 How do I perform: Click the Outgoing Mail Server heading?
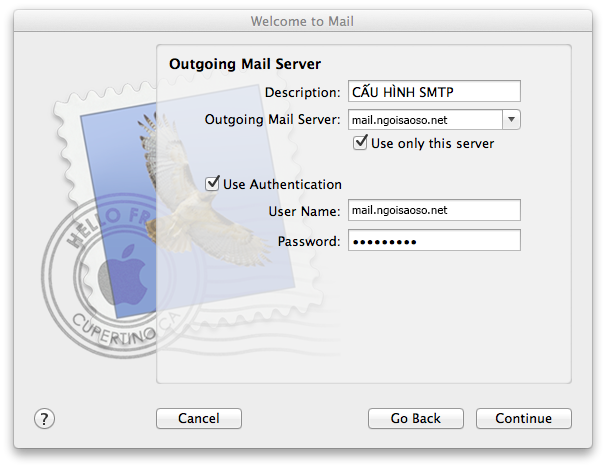[245, 64]
